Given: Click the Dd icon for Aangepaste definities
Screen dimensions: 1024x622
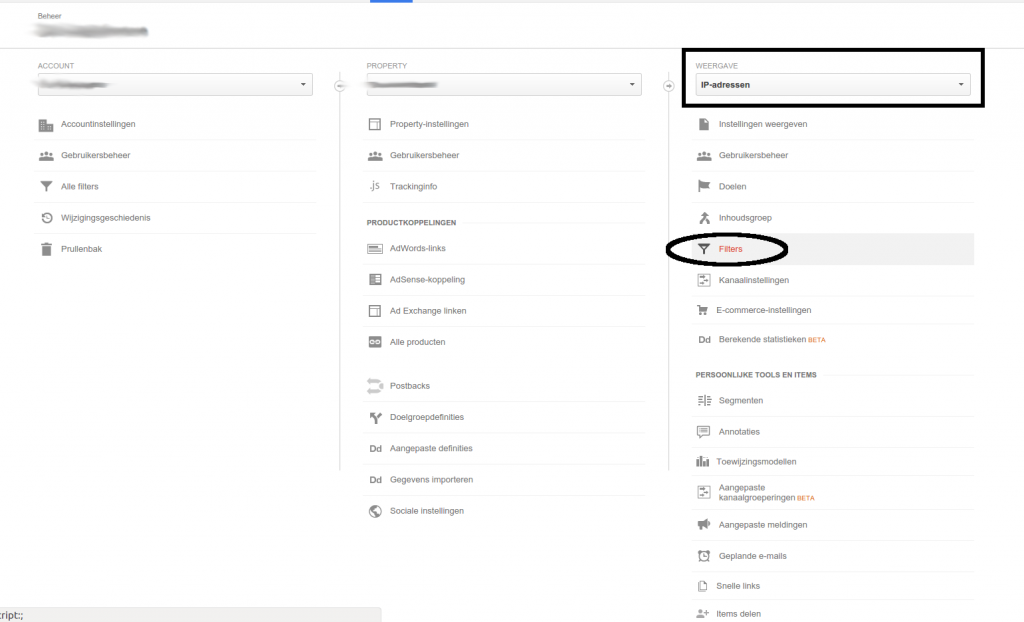Looking at the screenshot, I should point(375,449).
